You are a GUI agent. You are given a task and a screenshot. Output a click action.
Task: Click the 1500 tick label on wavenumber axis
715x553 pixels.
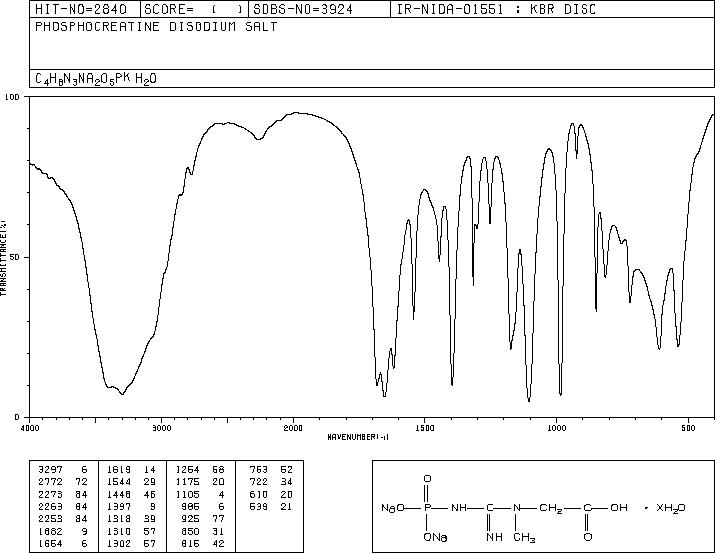pos(425,428)
